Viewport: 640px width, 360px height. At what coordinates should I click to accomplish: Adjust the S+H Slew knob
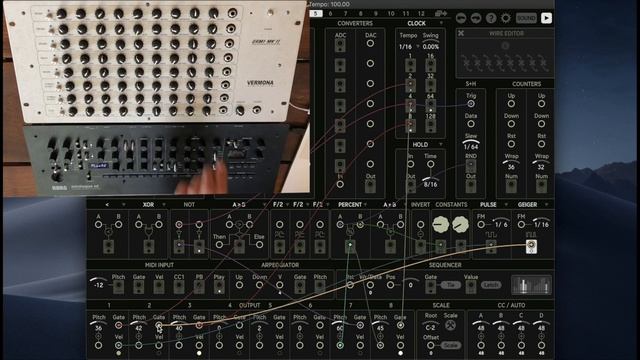(471, 144)
